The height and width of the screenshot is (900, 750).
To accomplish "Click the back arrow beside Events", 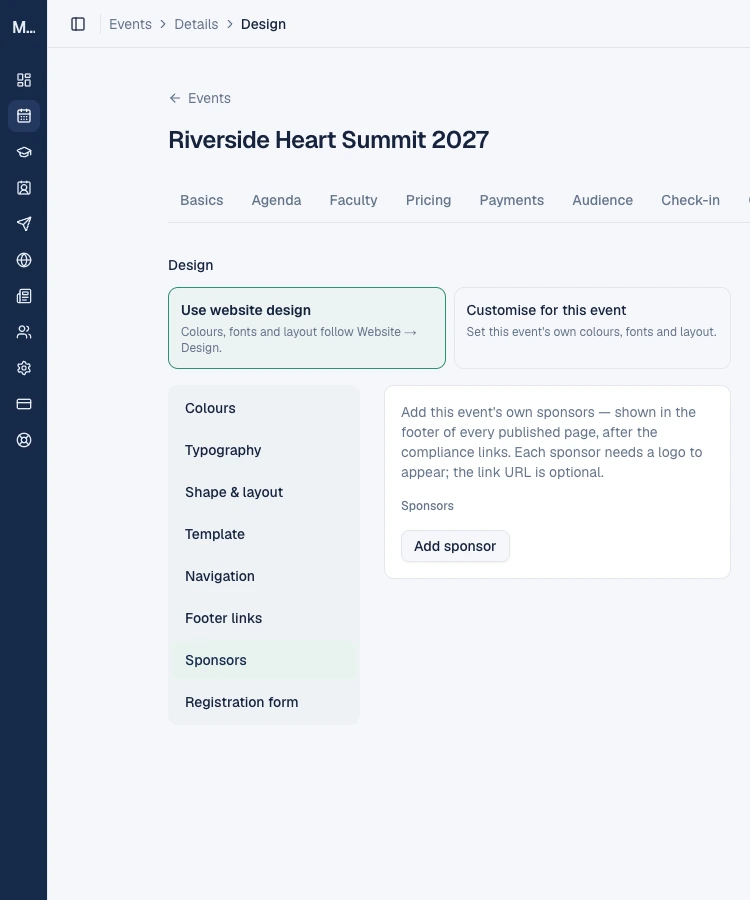I will tap(174, 98).
